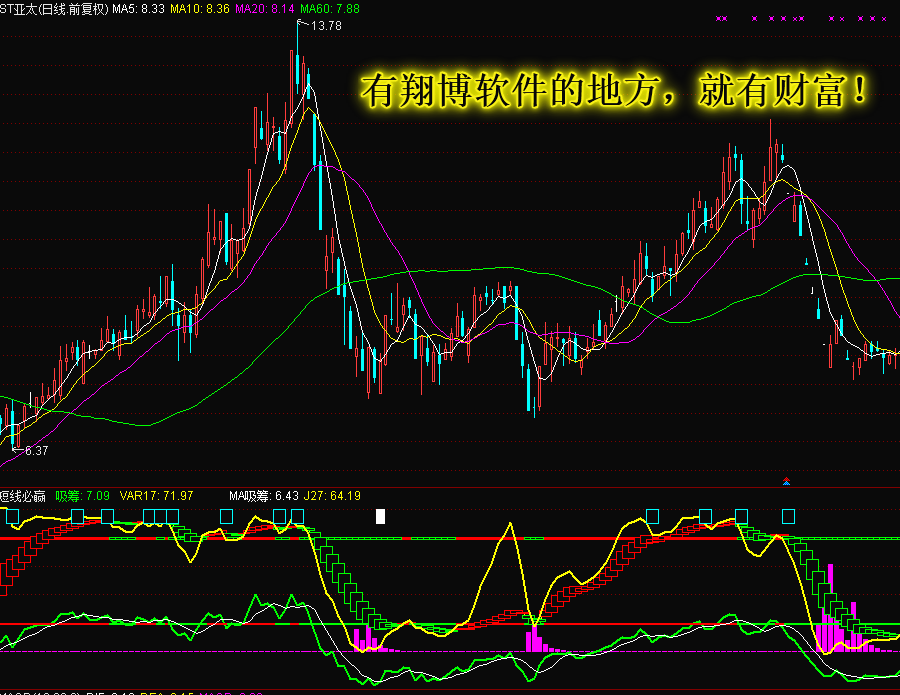Viewport: 900px width, 695px height.
Task: Click the red-blue arrow info marker icon
Action: coord(786,481)
